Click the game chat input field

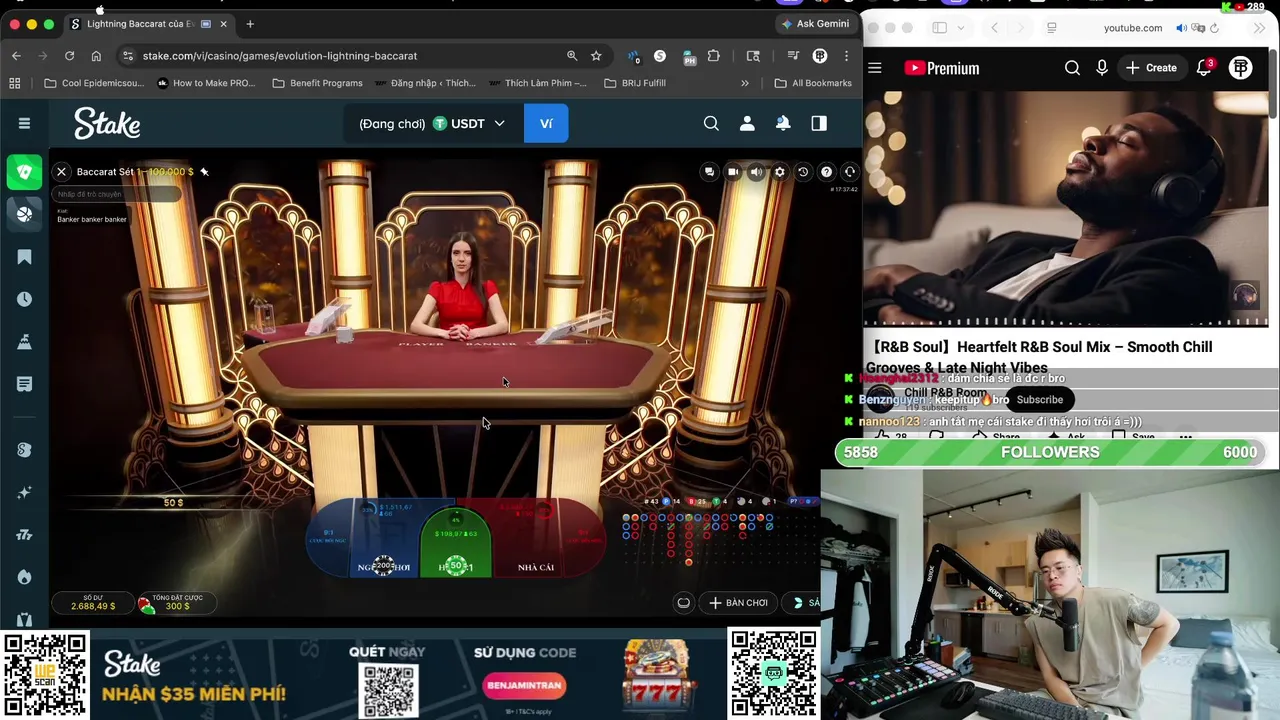[x=117, y=194]
